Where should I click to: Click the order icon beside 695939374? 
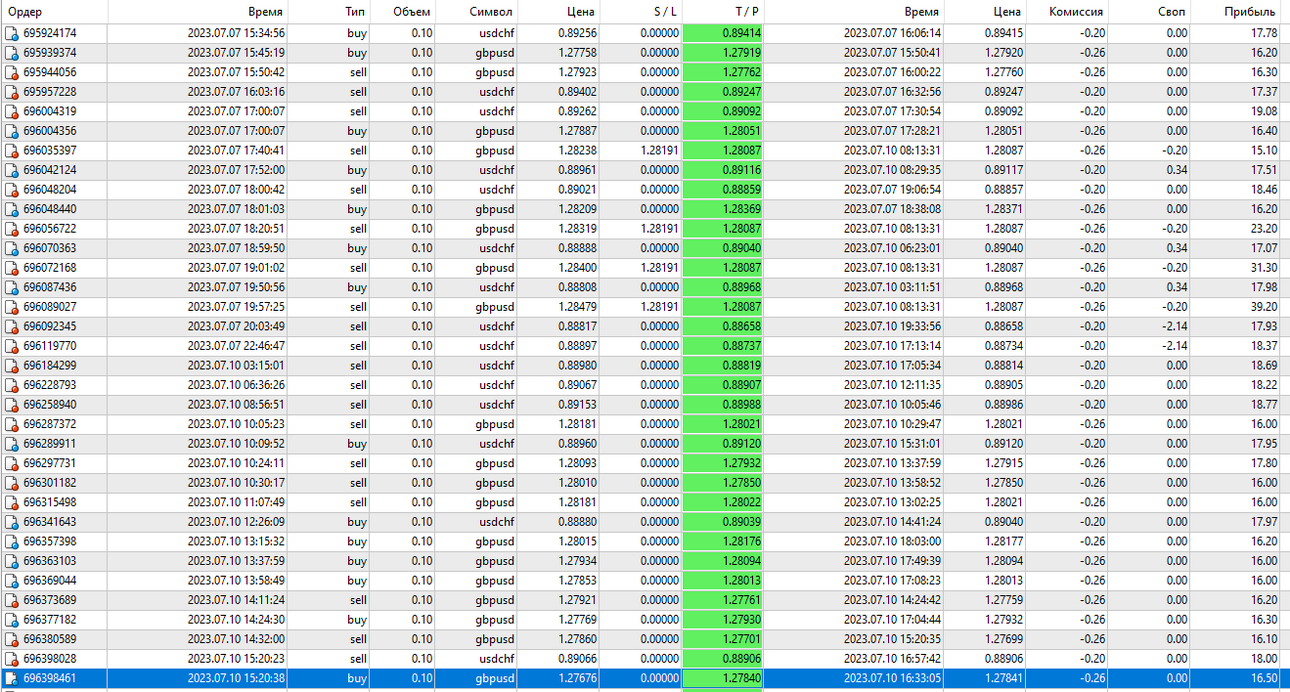point(12,53)
